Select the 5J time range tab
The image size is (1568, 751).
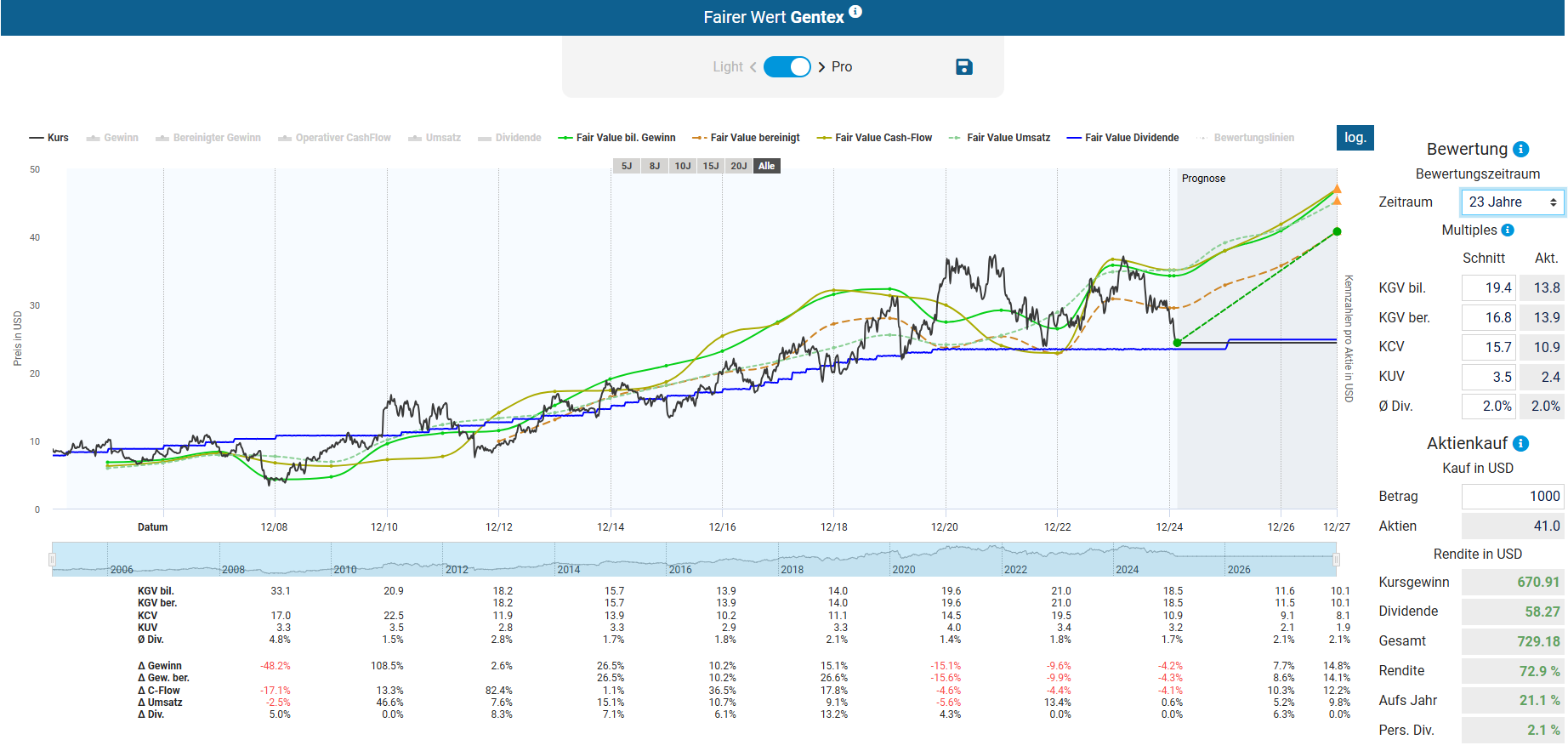(x=627, y=166)
